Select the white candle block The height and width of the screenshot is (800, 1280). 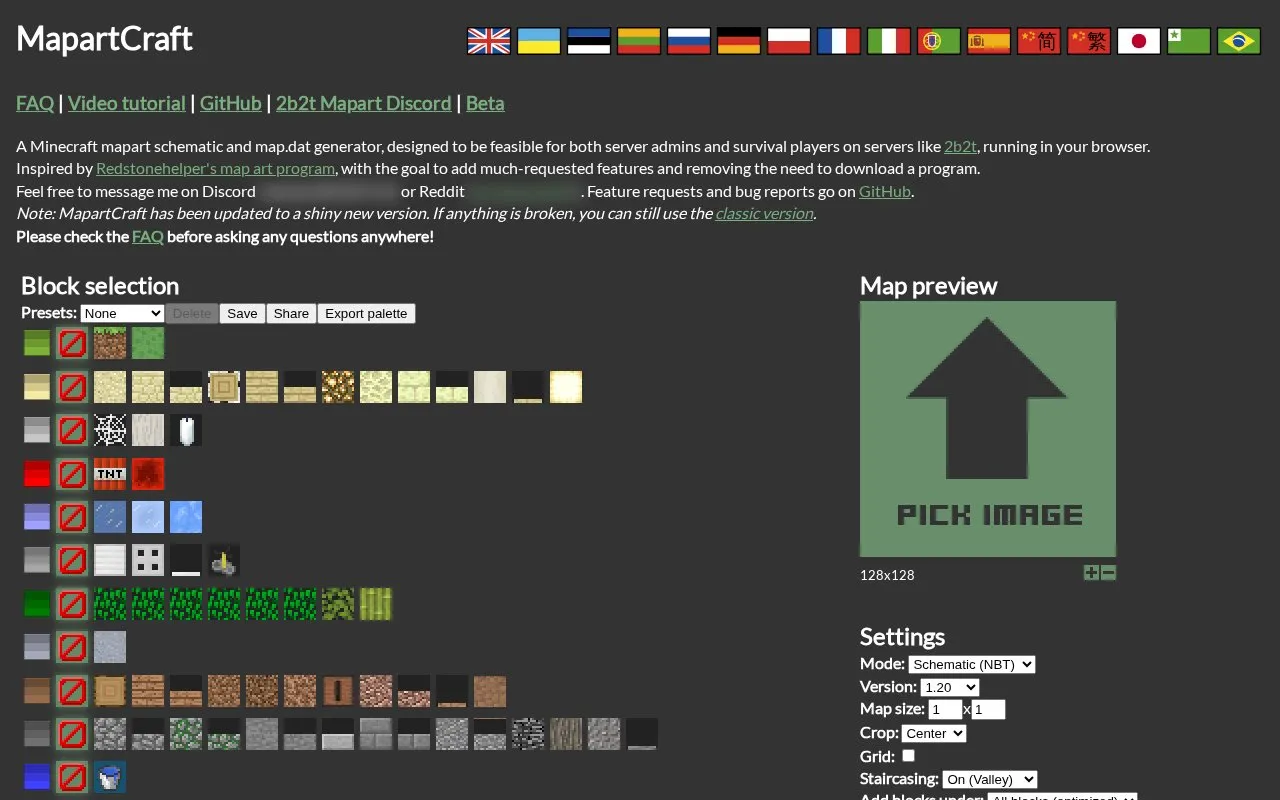pyautogui.click(x=186, y=430)
